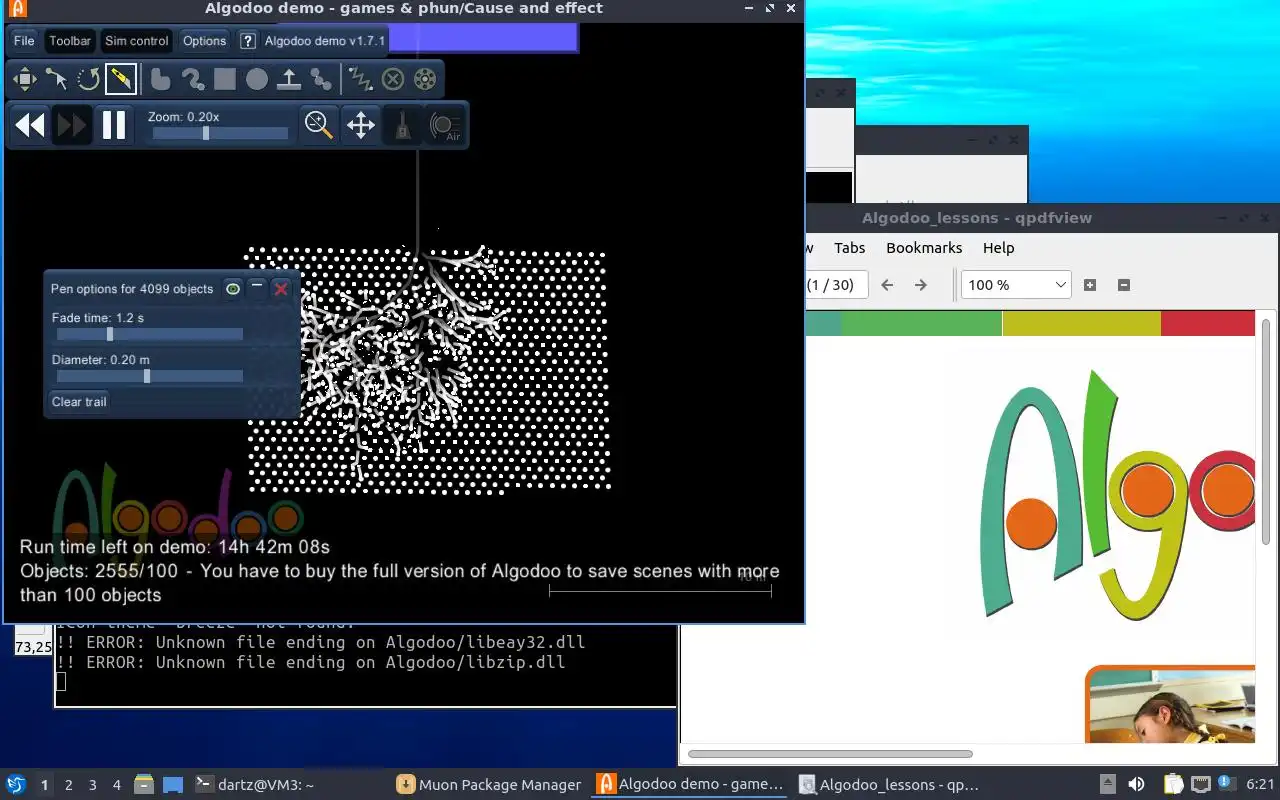Click qpdfview horizontal scrollbar

[830, 754]
